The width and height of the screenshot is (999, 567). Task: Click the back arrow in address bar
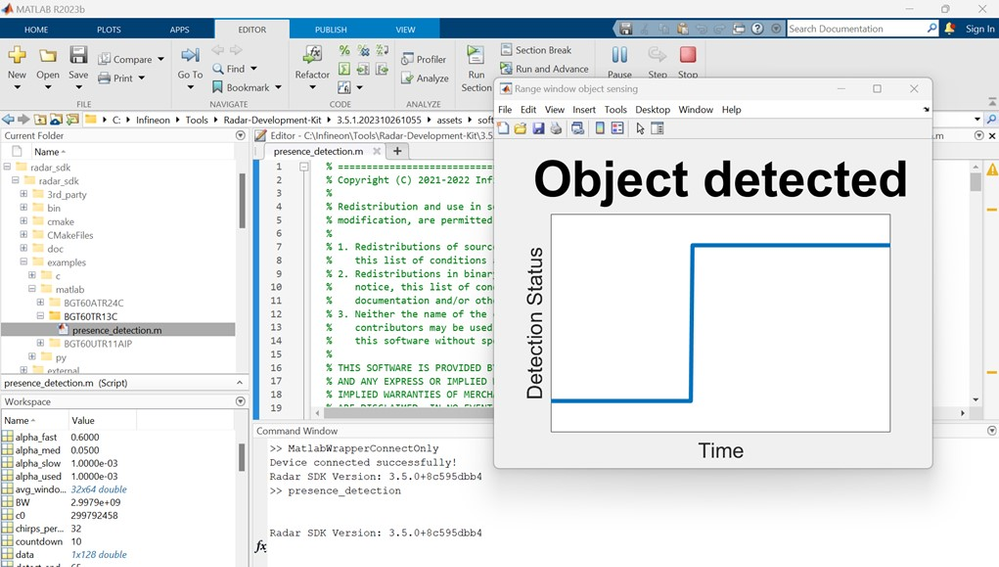8,119
